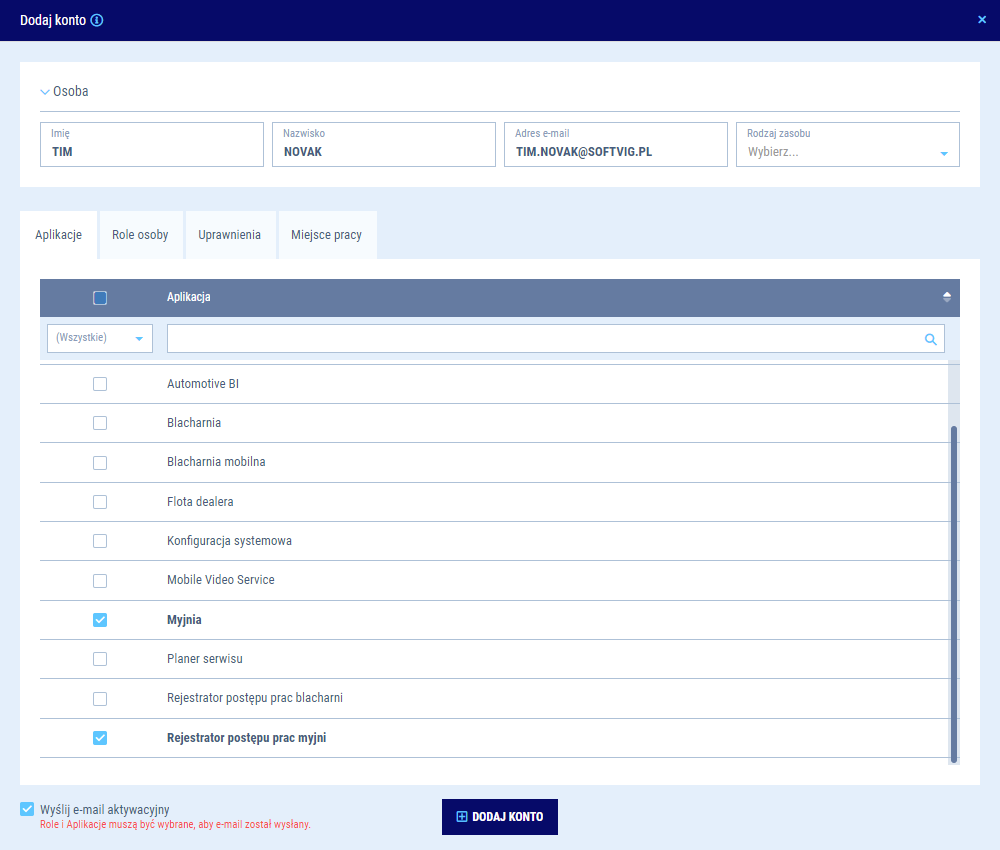Check the Planer serwisu checkbox
Viewport: 1000px width, 850px height.
pyautogui.click(x=100, y=659)
